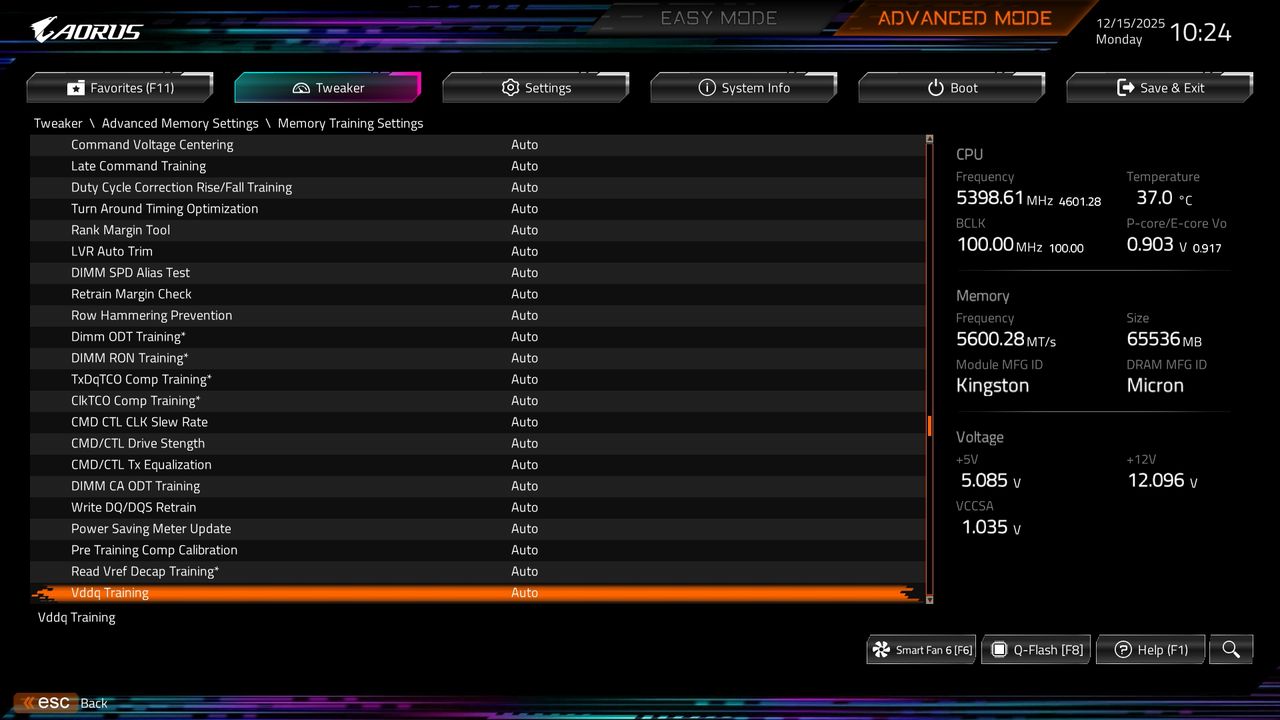Click the AORUS logo

85,28
